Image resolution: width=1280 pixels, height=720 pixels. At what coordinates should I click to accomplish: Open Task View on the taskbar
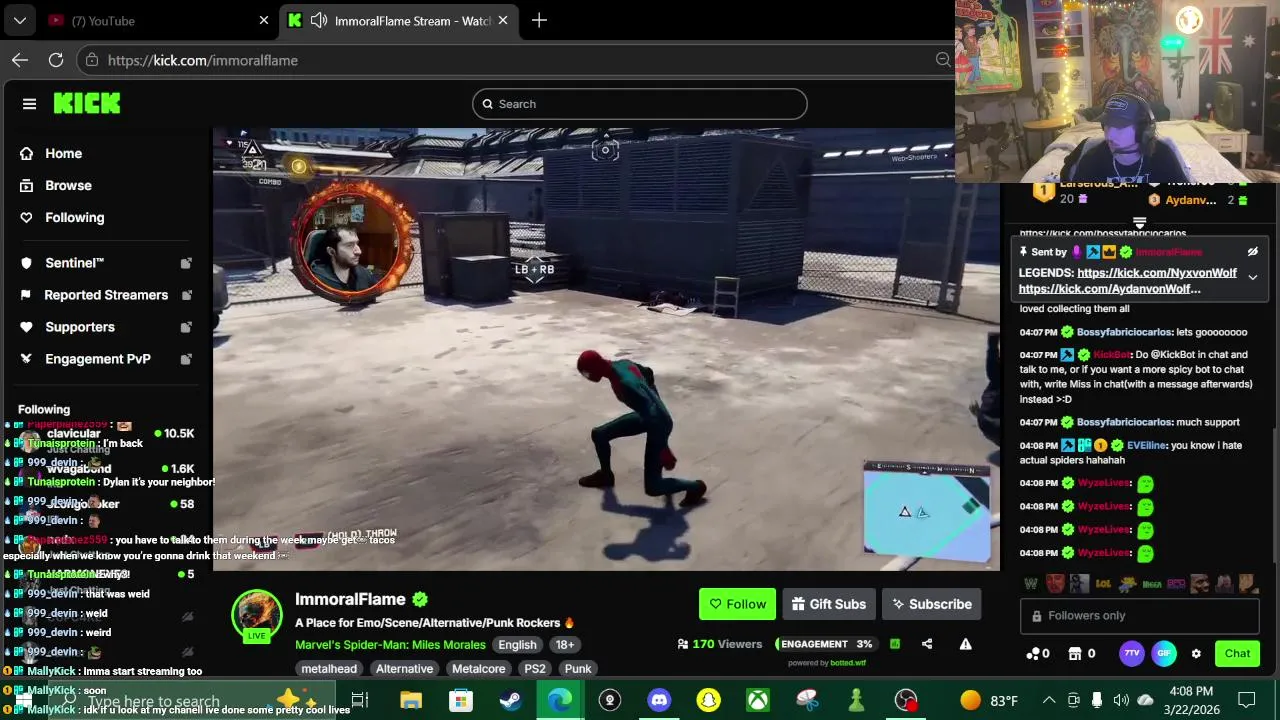[x=360, y=701]
